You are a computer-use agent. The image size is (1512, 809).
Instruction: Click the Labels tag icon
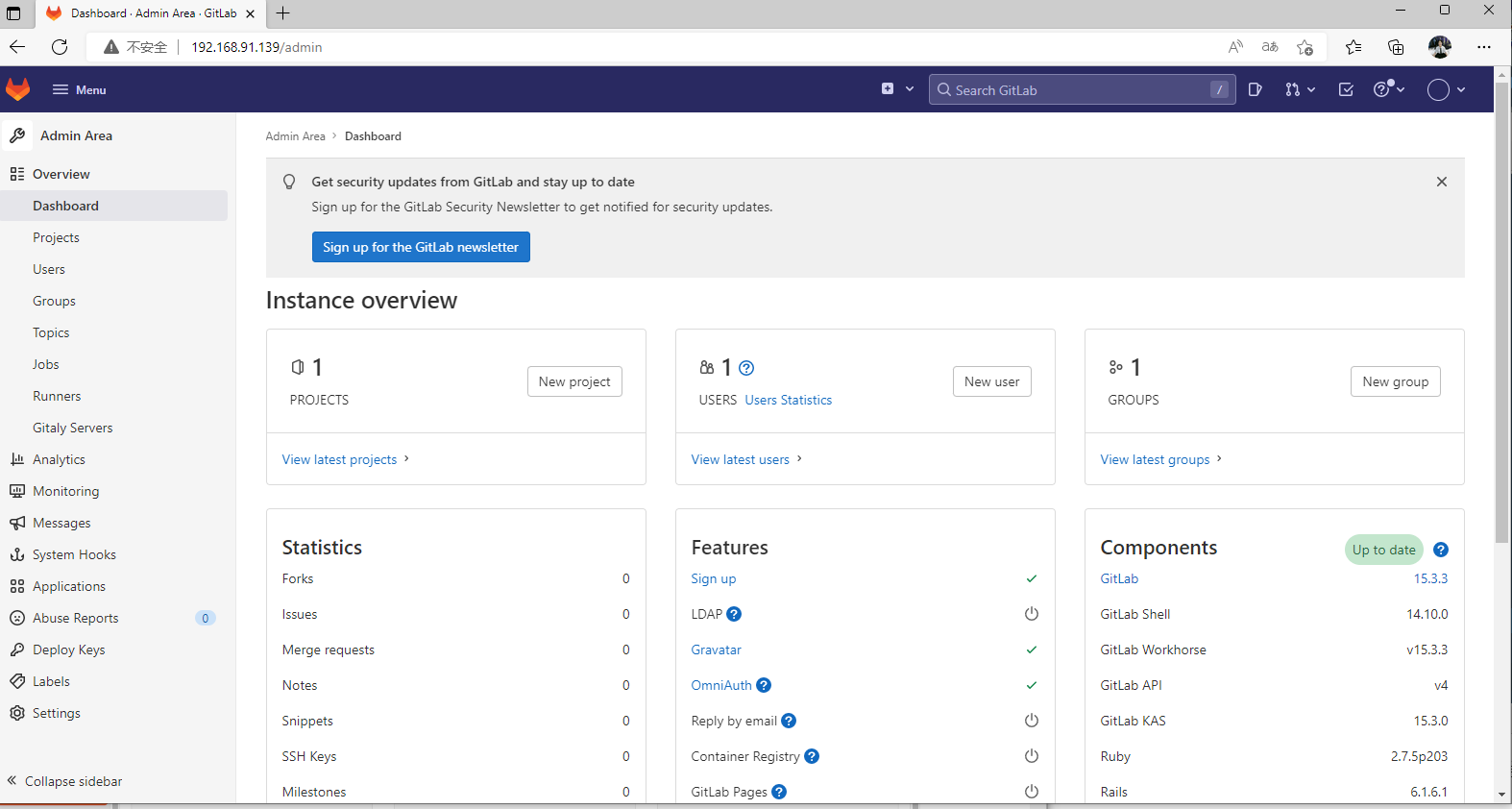pos(16,681)
